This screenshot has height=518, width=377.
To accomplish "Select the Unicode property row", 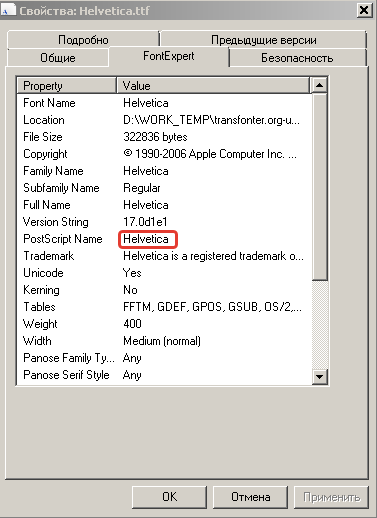I will click(164, 273).
